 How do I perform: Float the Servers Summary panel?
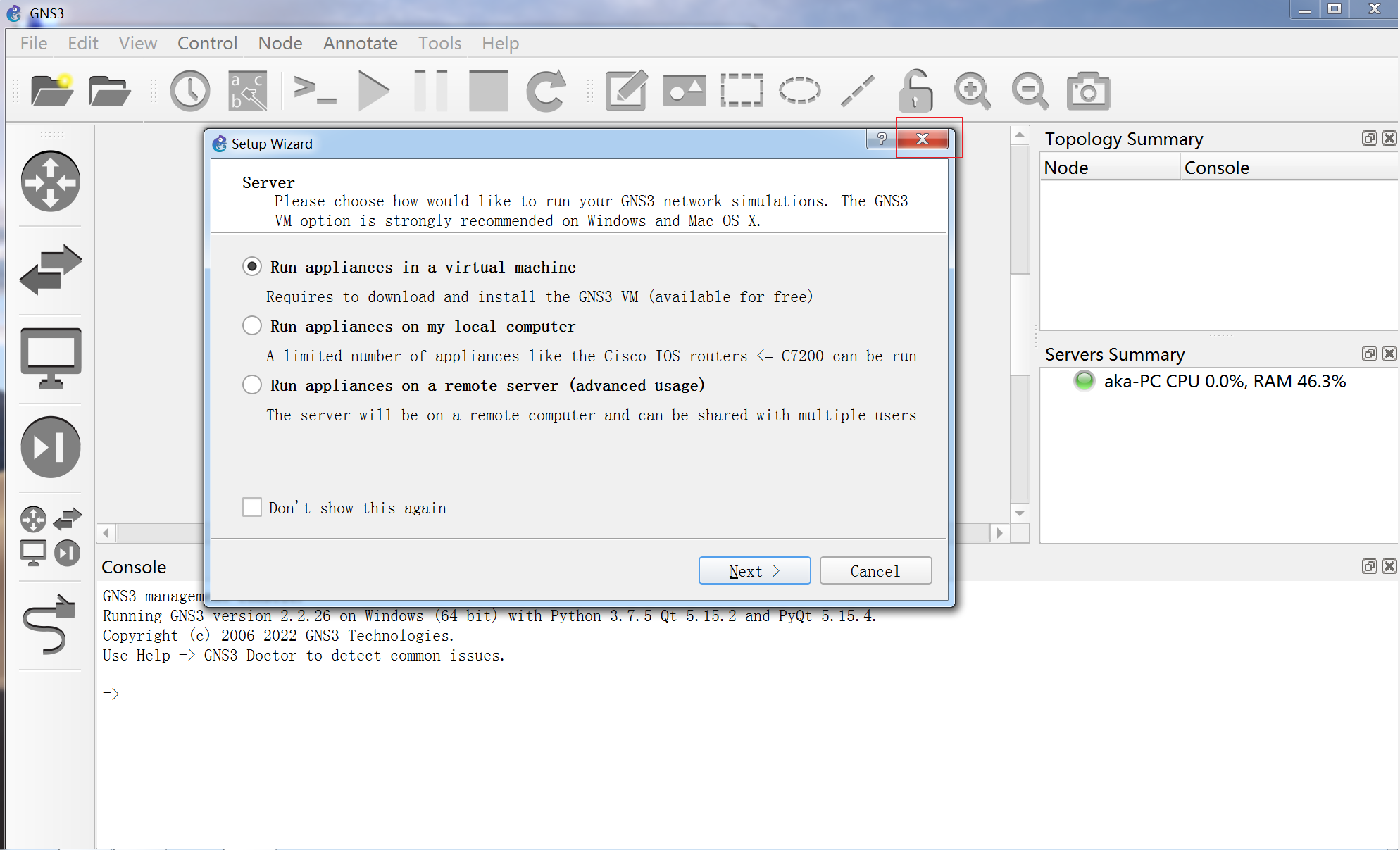point(1369,354)
